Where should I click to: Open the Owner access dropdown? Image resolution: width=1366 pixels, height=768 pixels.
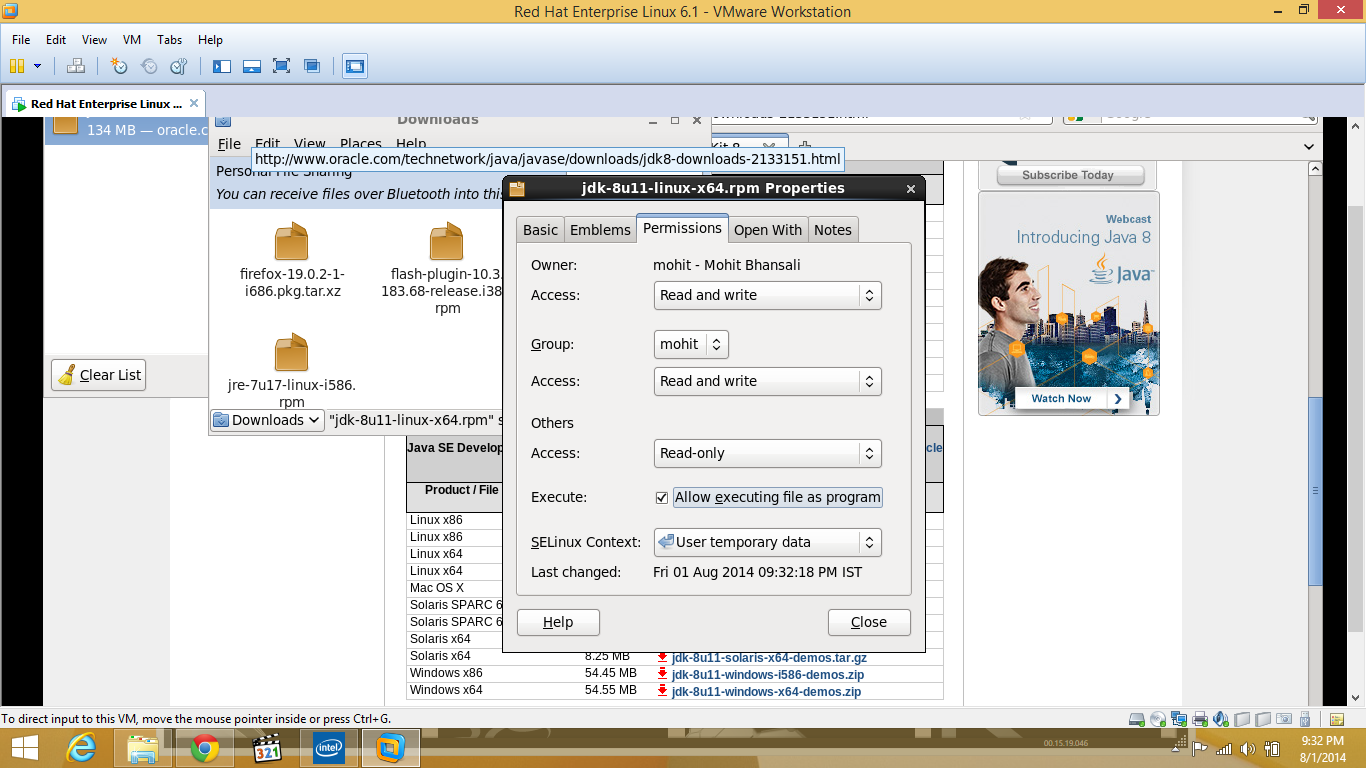tap(768, 295)
